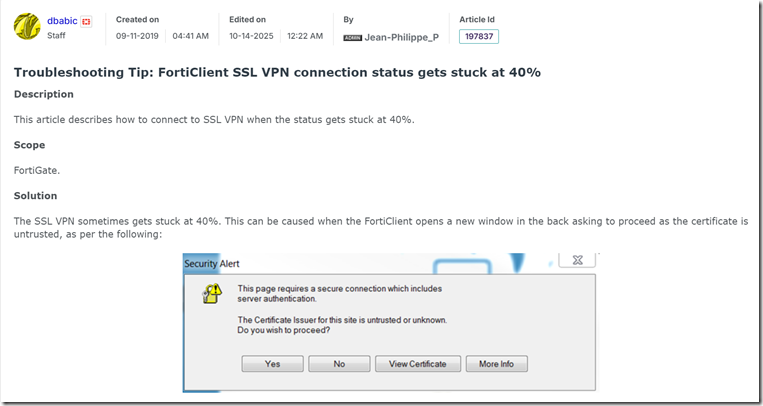Click the dbabic author avatar
This screenshot has height=406, width=763.
point(26,27)
